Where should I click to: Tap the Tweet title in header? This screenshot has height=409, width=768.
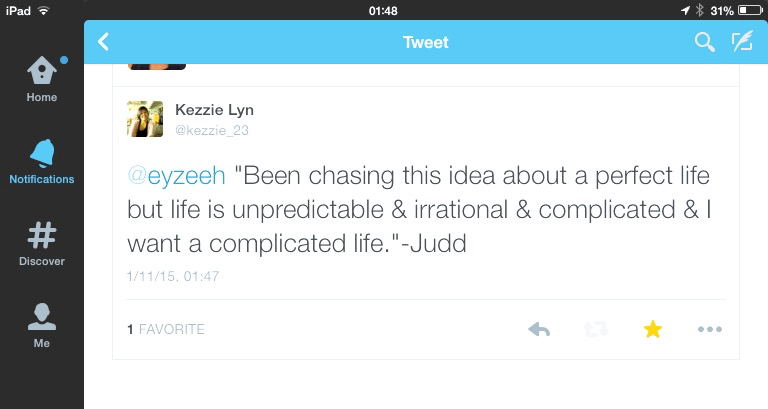(x=425, y=42)
